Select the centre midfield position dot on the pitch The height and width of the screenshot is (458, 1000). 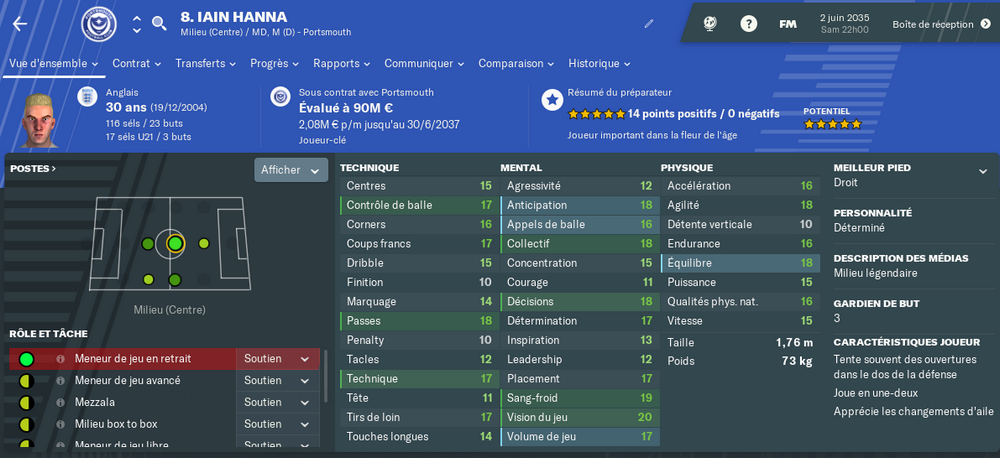pyautogui.click(x=175, y=244)
